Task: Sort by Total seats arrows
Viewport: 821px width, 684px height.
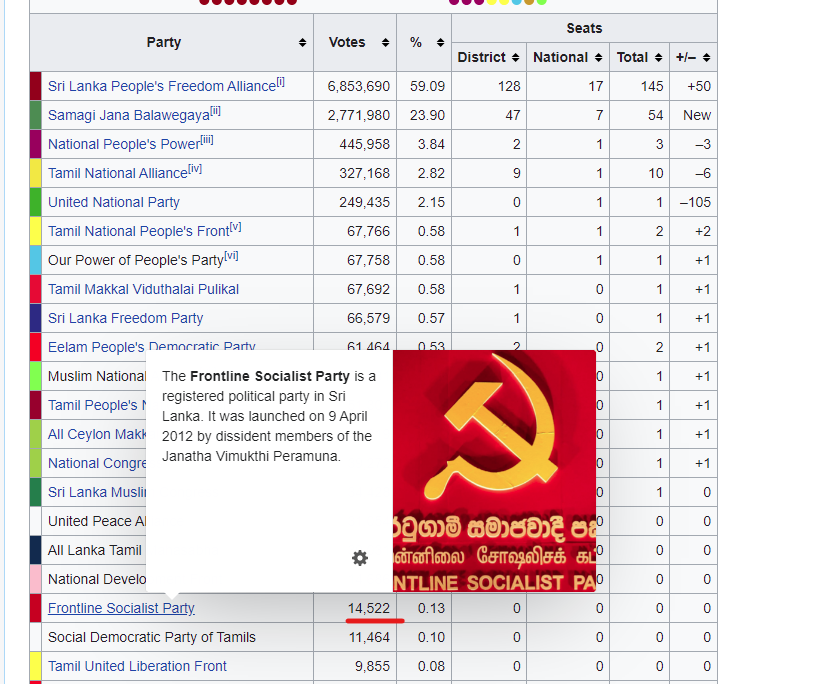Action: [x=658, y=58]
